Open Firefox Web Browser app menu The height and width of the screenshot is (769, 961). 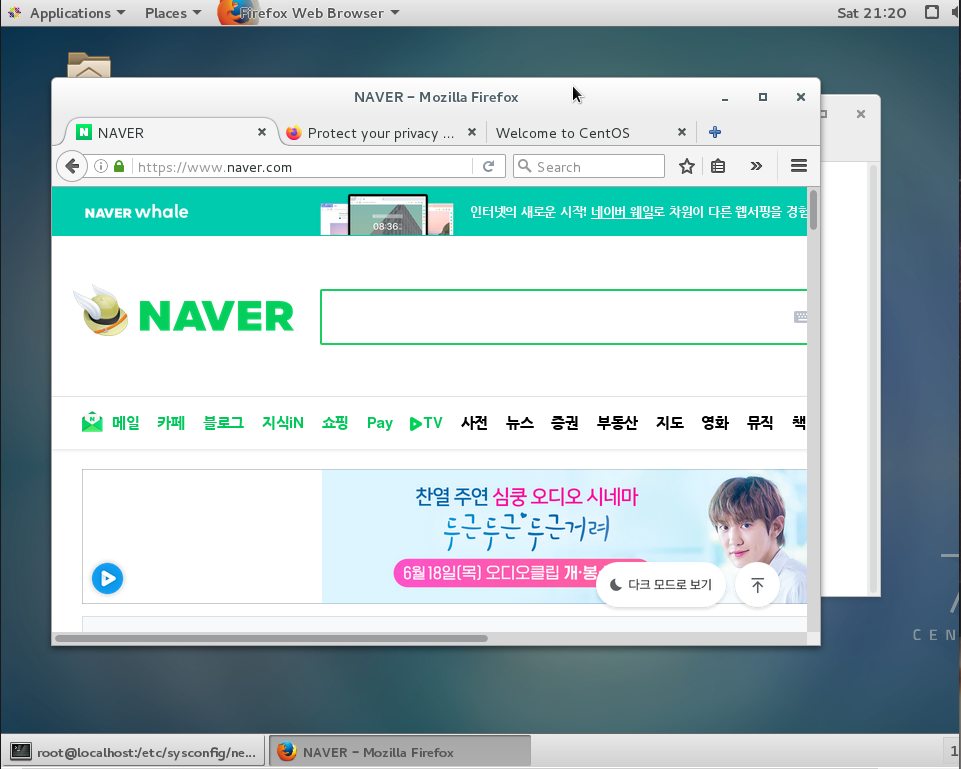click(x=310, y=13)
